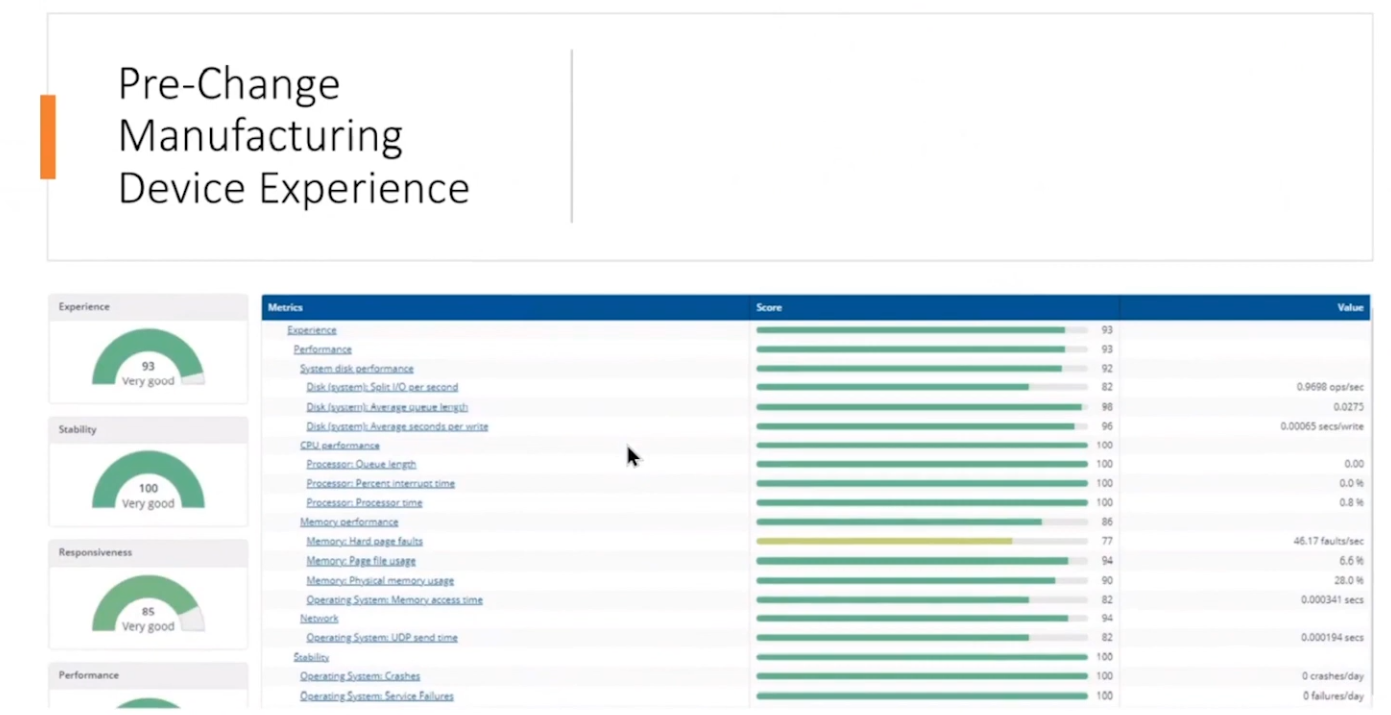Image resolution: width=1391 pixels, height=715 pixels.
Task: Open the Memory performance metric link
Action: 349,522
